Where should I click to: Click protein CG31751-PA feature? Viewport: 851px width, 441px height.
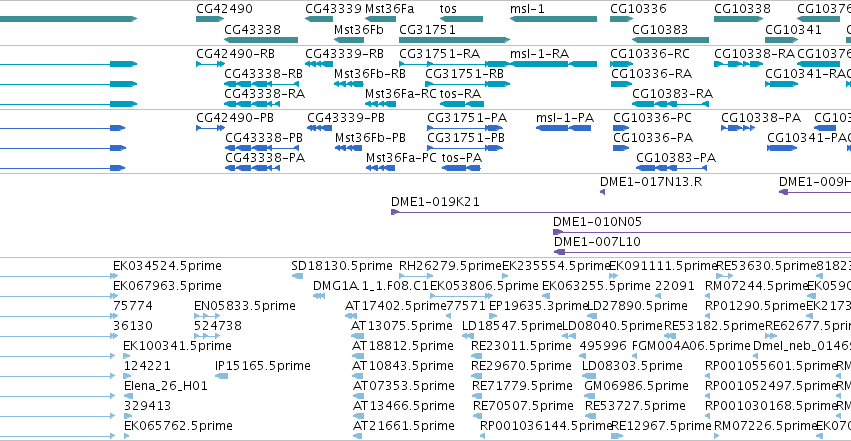tap(465, 128)
